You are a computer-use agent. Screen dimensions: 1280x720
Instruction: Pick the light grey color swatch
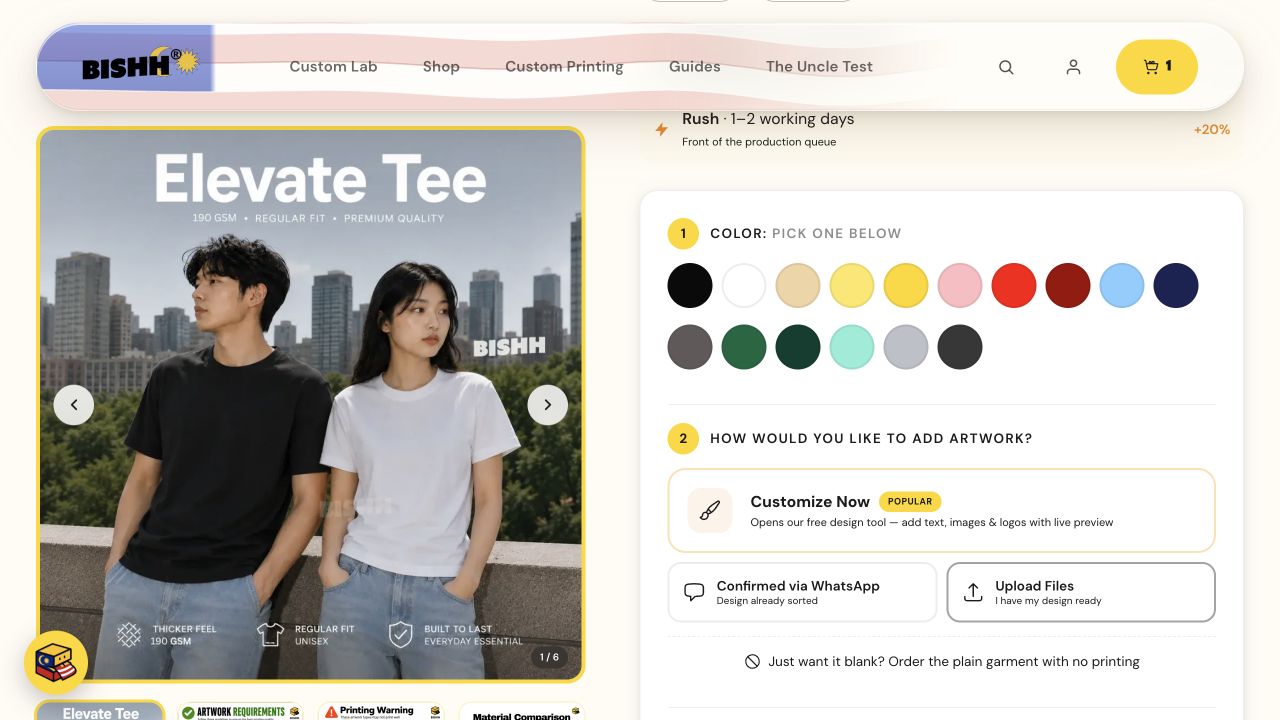(906, 347)
